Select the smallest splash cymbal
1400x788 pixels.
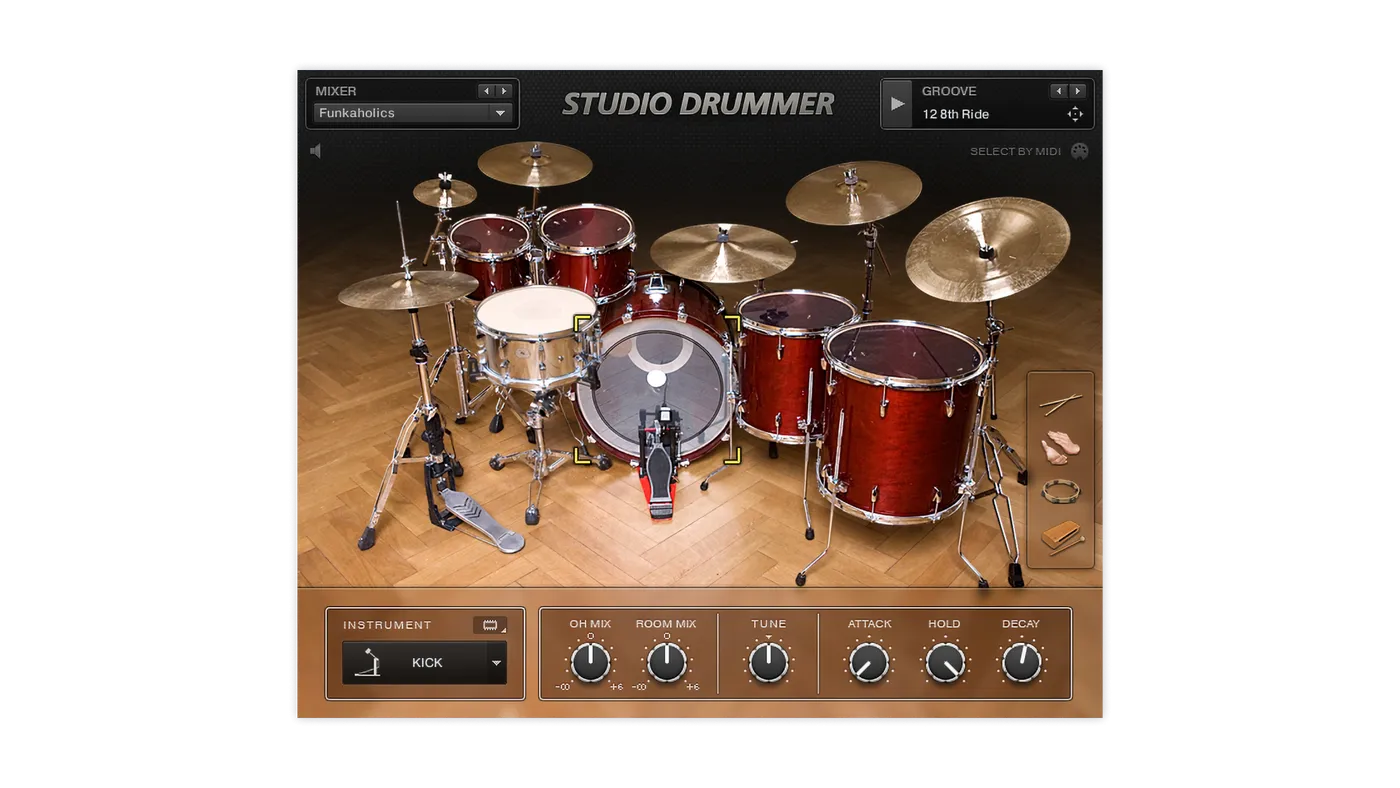tap(445, 192)
